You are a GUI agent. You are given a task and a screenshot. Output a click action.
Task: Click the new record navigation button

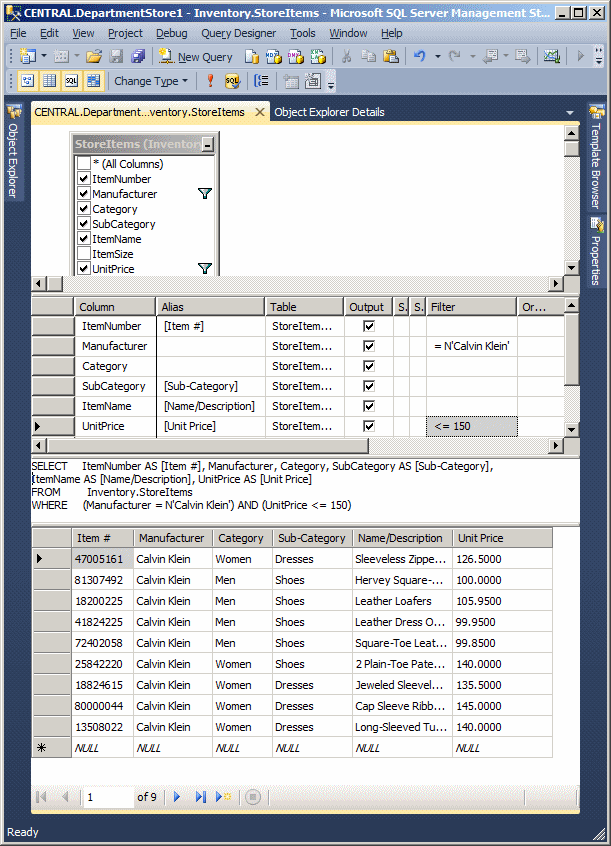coord(223,796)
